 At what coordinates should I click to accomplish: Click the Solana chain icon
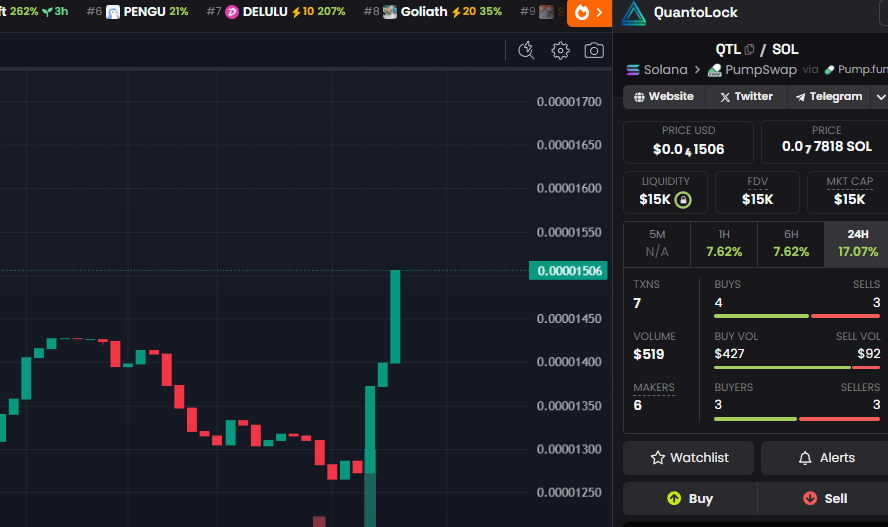pos(633,70)
